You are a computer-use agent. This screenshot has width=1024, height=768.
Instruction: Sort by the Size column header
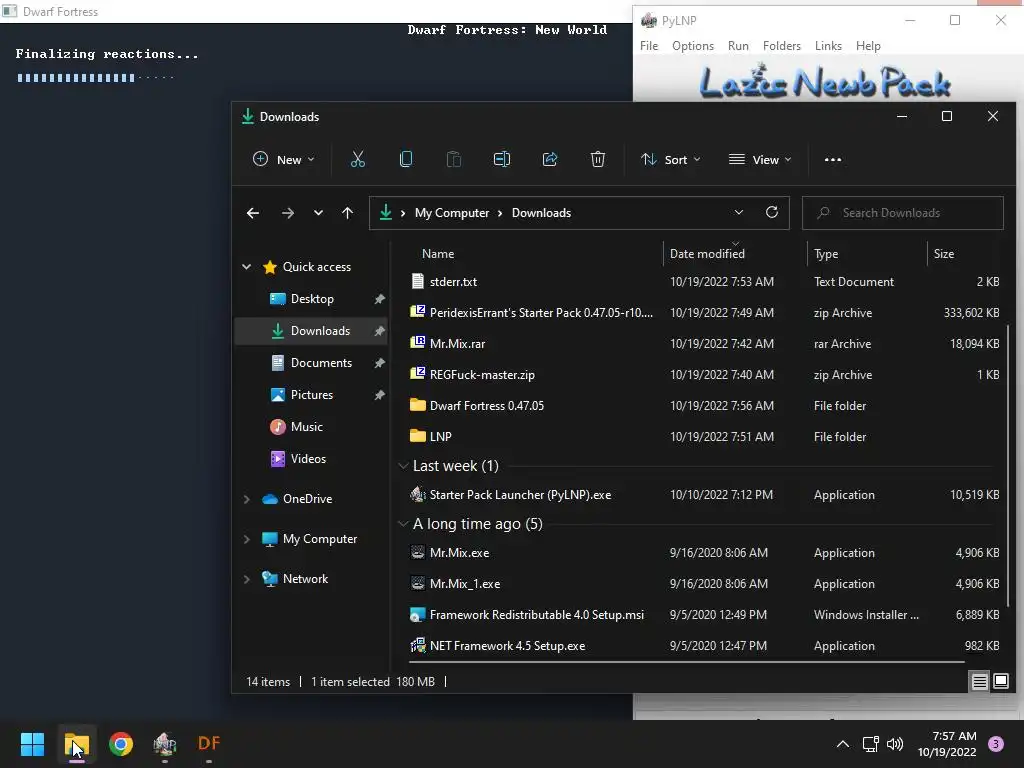click(x=944, y=254)
